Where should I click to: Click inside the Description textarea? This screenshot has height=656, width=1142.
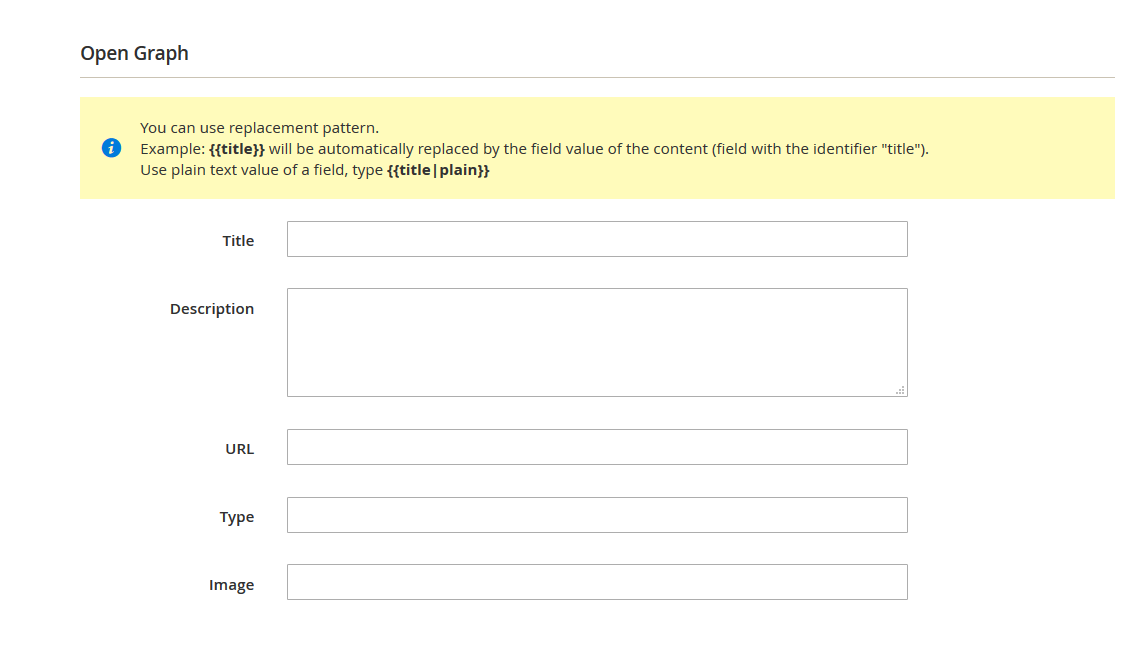point(597,342)
